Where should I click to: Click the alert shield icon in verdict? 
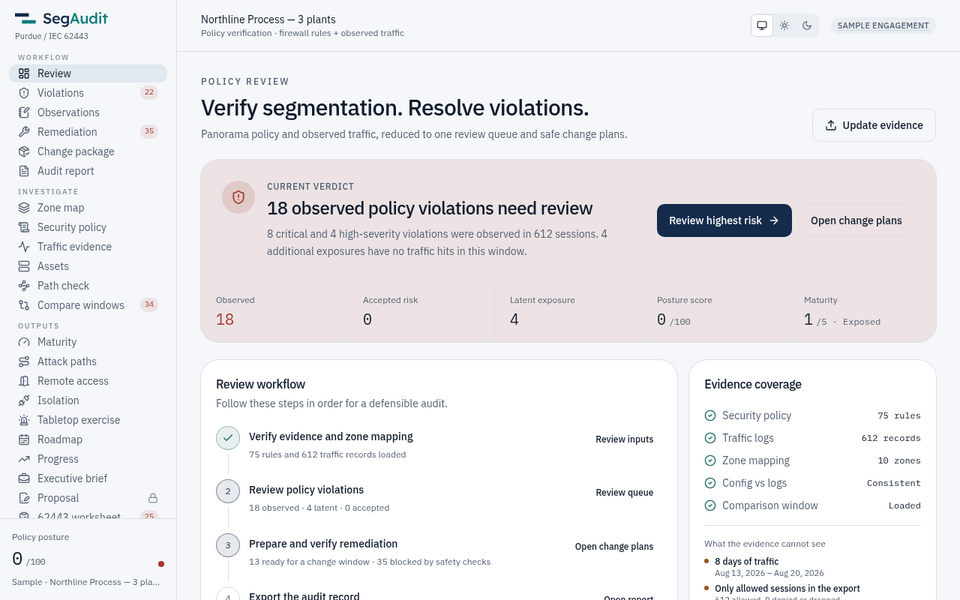coord(238,197)
